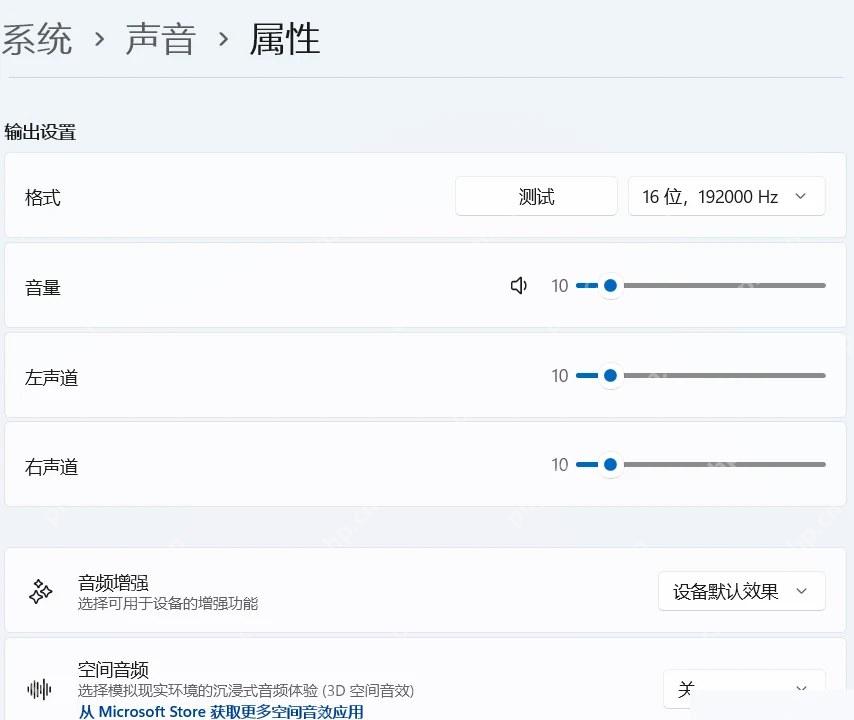Open the 16 位, 192000 Hz format dropdown

pos(727,196)
